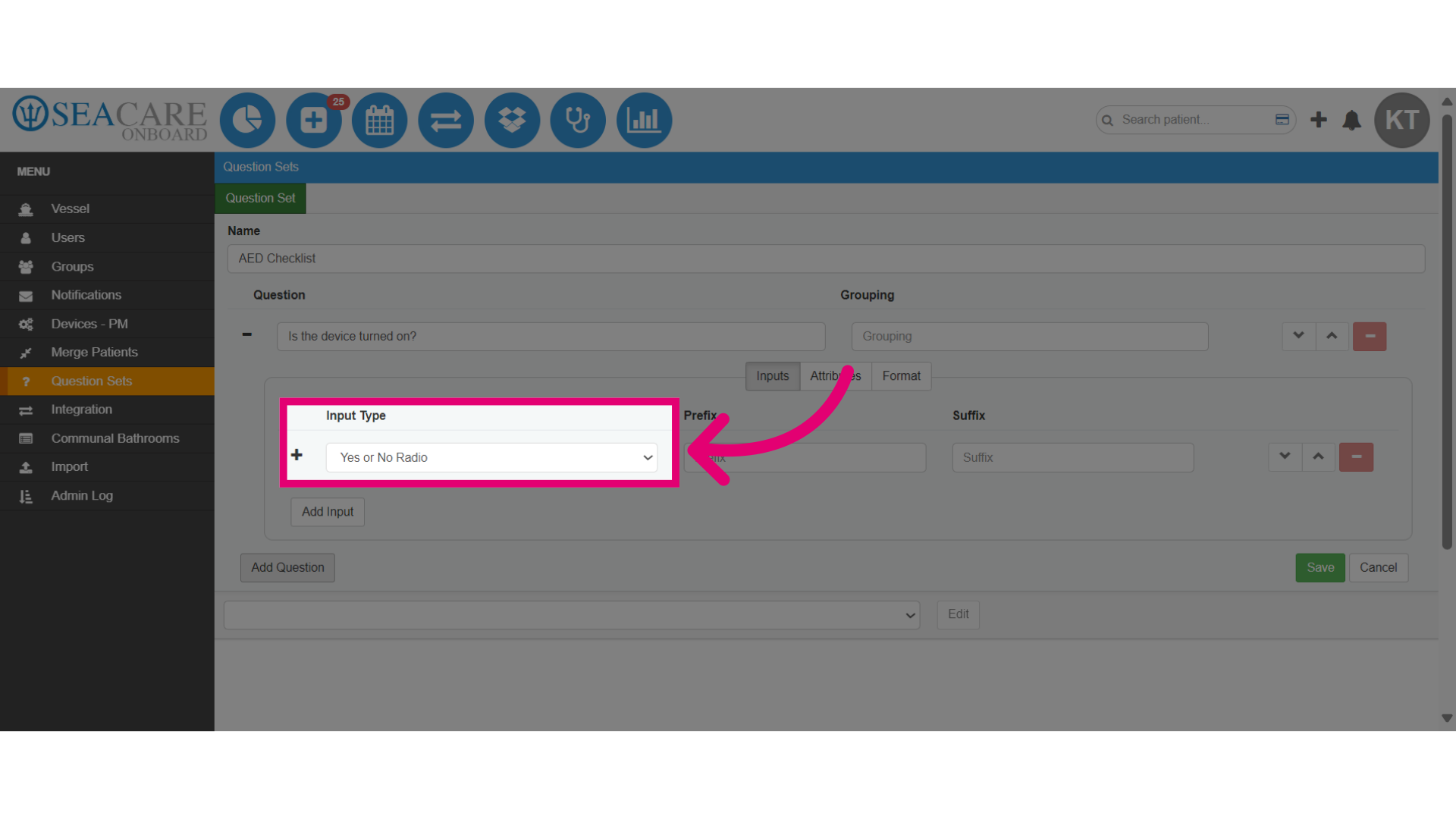The height and width of the screenshot is (819, 1456).
Task: Open the KT user avatar menu
Action: click(1402, 120)
